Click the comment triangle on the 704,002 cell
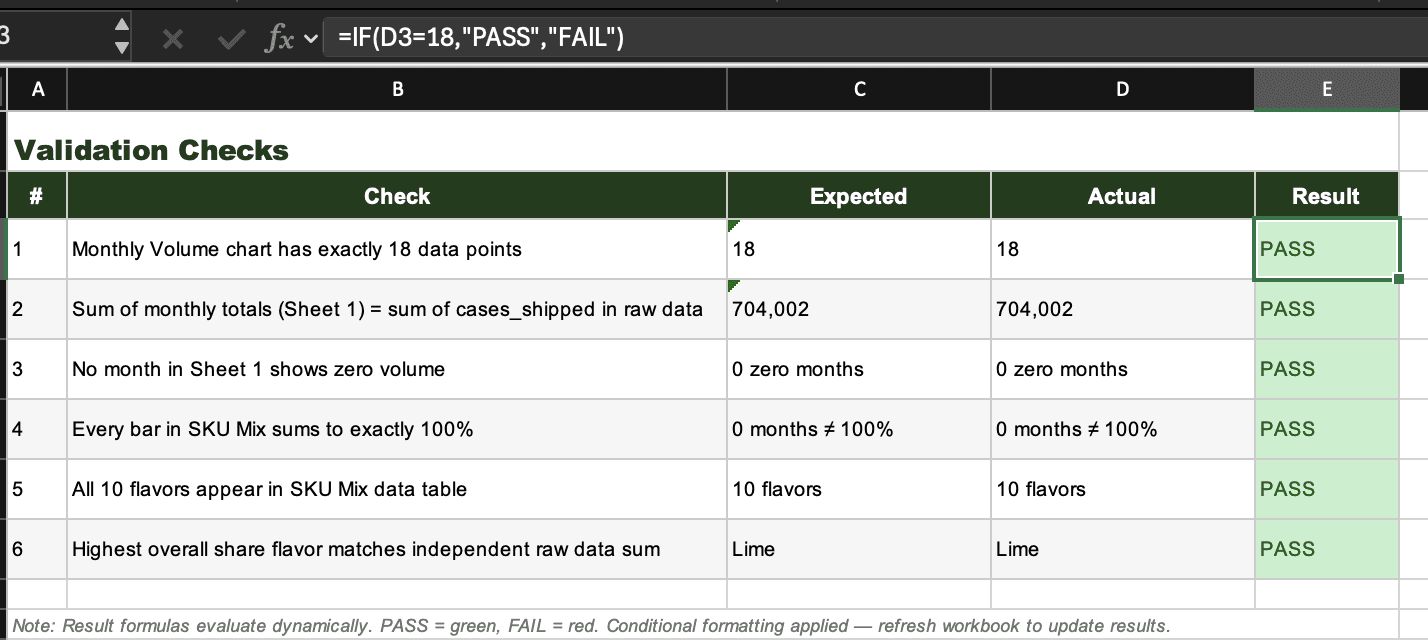1428x640 pixels. point(731,287)
